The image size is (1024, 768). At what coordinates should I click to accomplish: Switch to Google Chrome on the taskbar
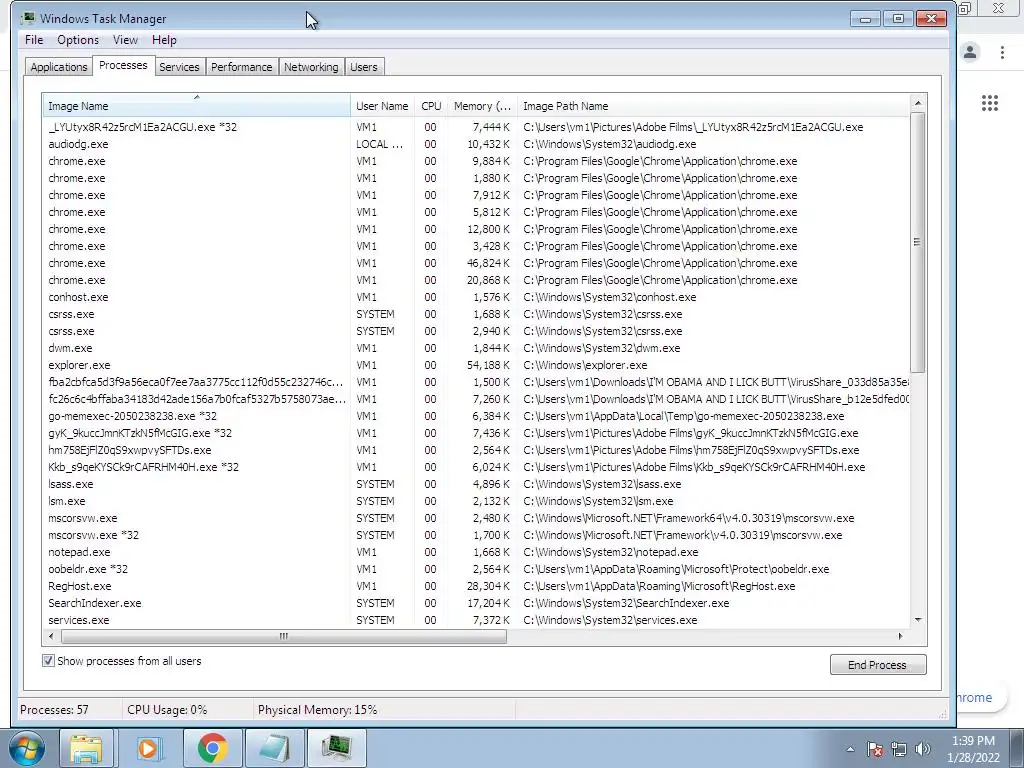(x=212, y=748)
